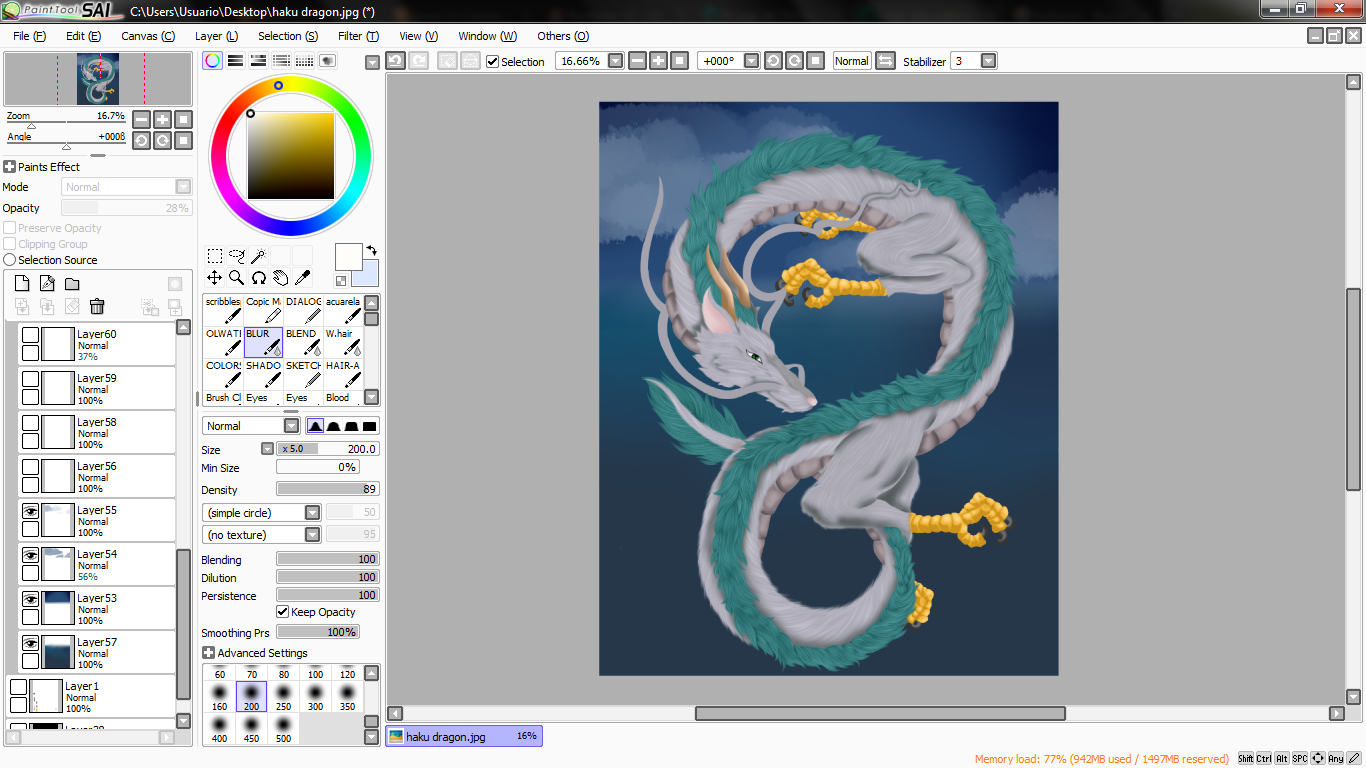
Task: Open the Filter menu
Action: [358, 36]
